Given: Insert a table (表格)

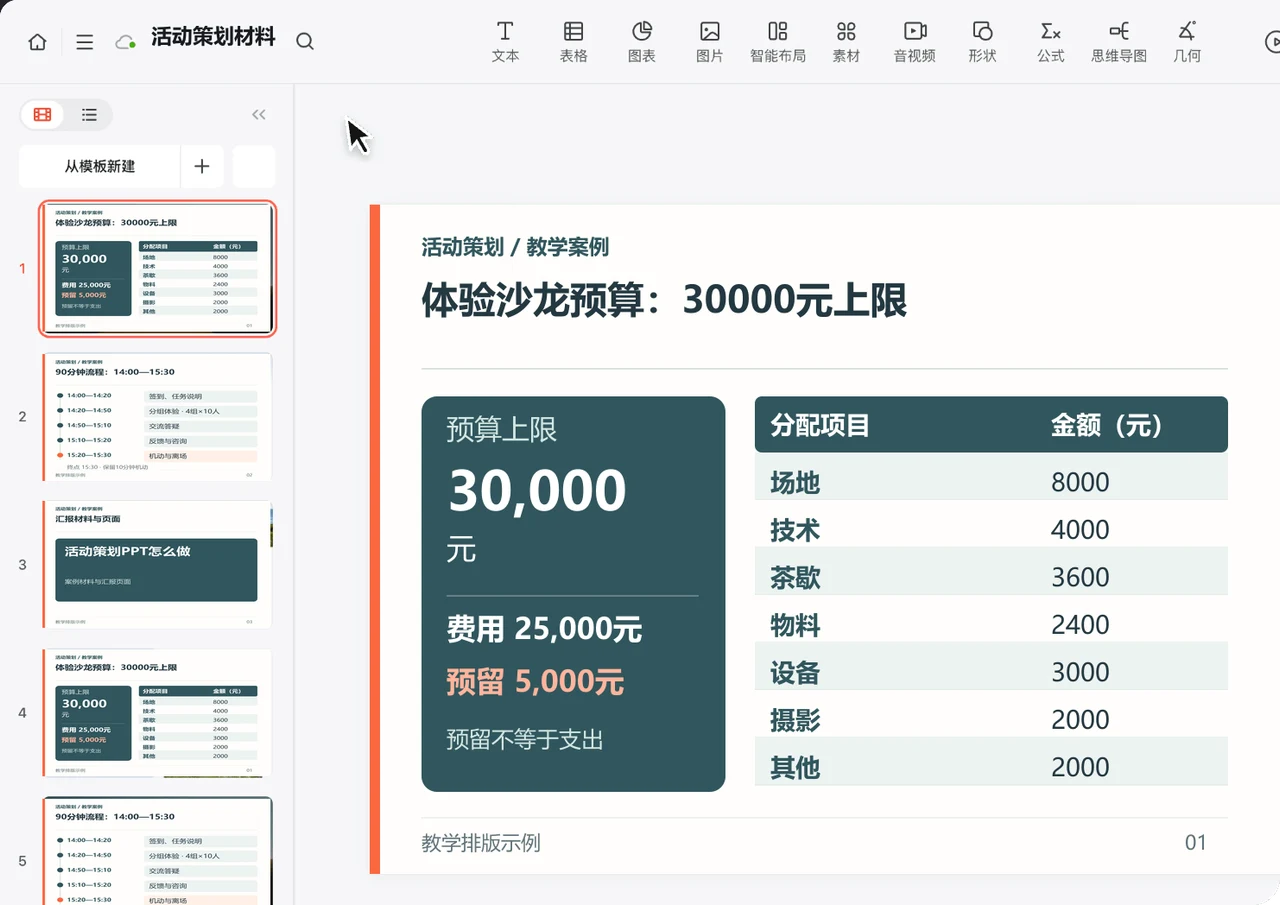Looking at the screenshot, I should click(574, 42).
